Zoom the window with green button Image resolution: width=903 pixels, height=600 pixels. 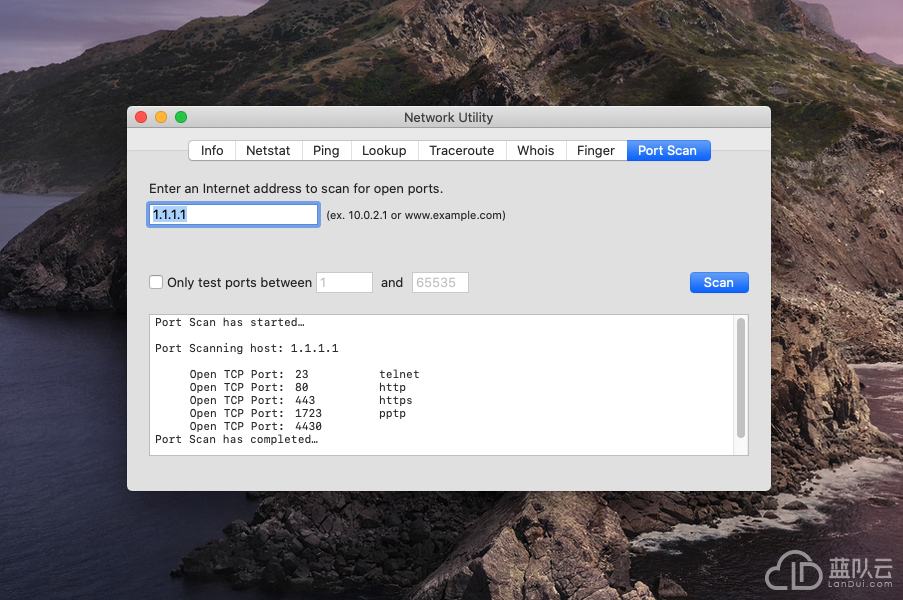pos(181,117)
